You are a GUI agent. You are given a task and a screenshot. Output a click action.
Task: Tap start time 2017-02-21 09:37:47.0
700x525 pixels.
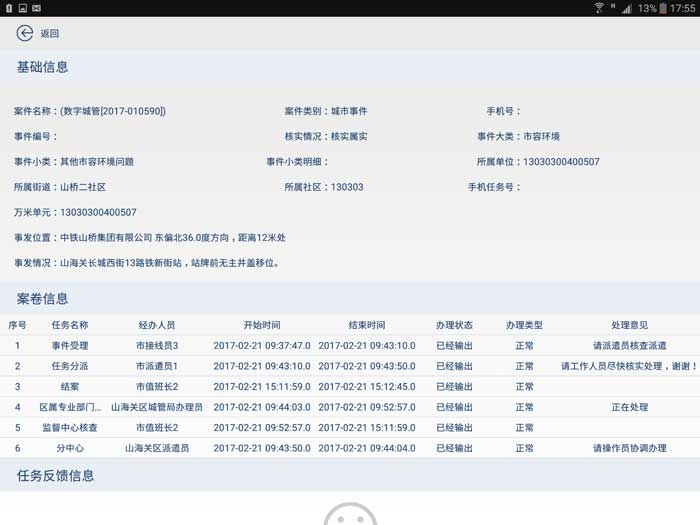(262, 346)
